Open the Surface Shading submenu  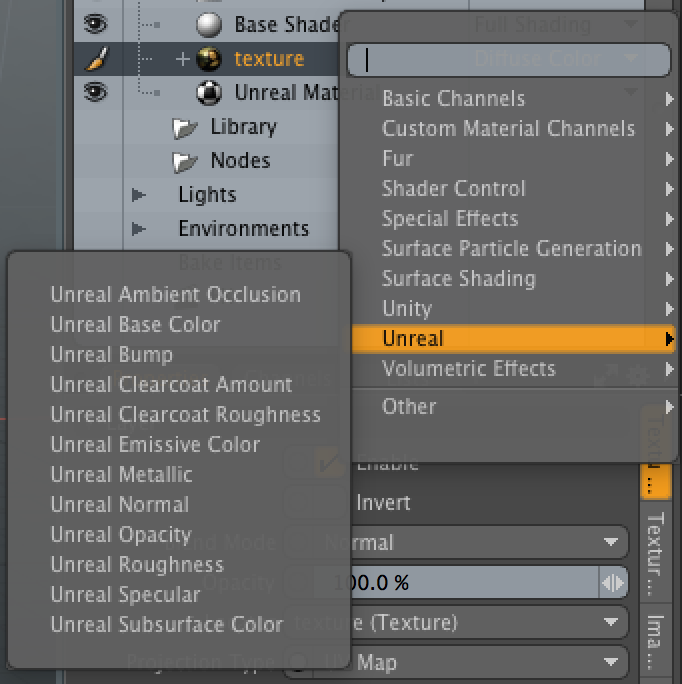point(458,278)
